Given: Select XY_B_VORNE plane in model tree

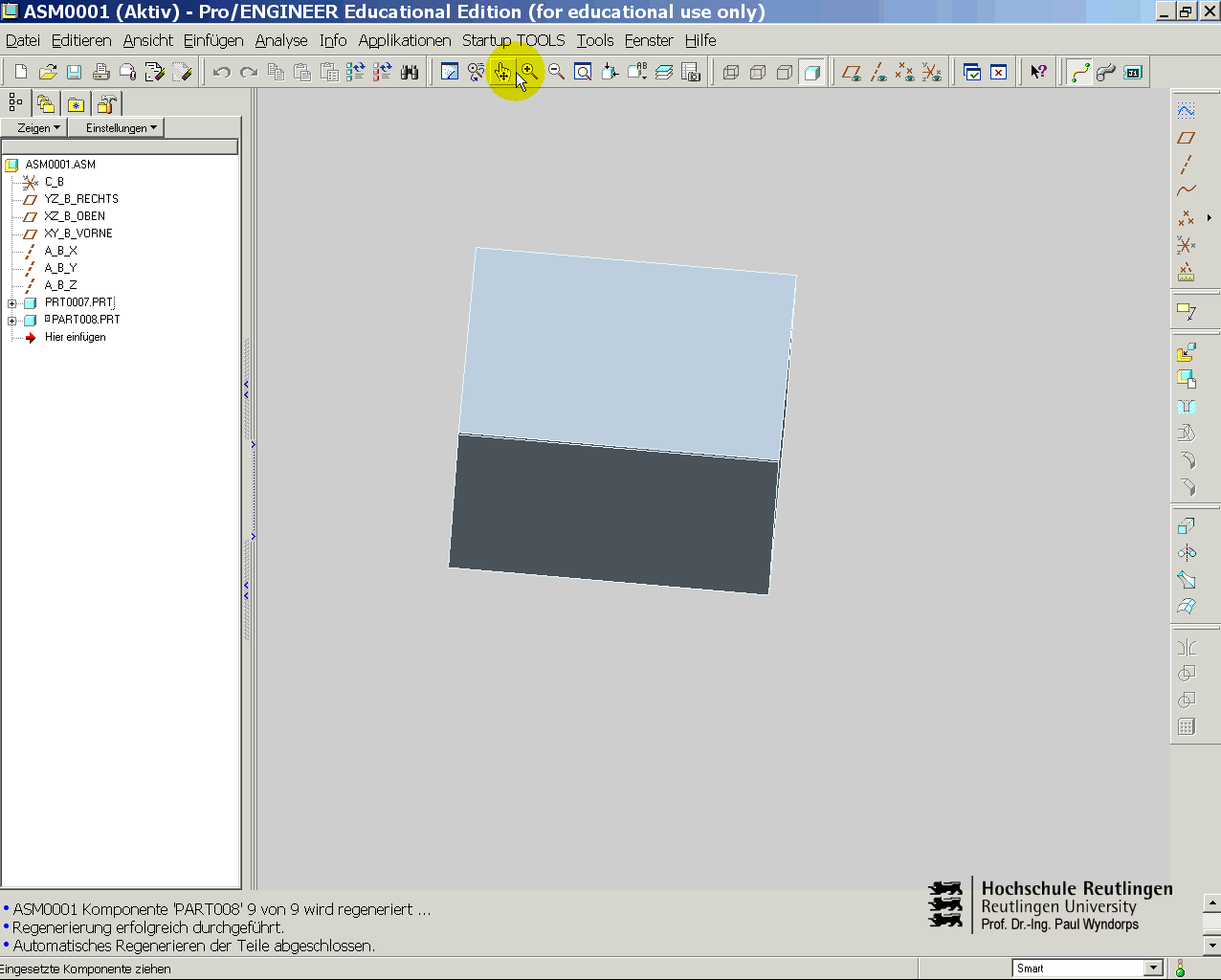Looking at the screenshot, I should click(x=78, y=234).
